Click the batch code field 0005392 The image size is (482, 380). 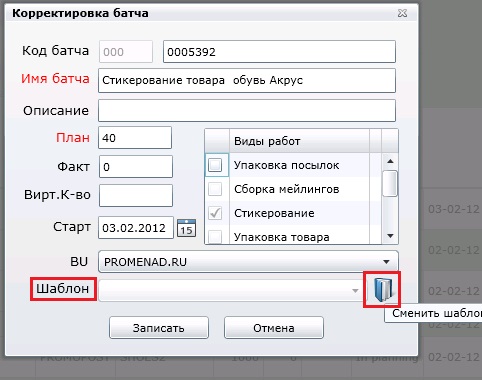(279, 52)
